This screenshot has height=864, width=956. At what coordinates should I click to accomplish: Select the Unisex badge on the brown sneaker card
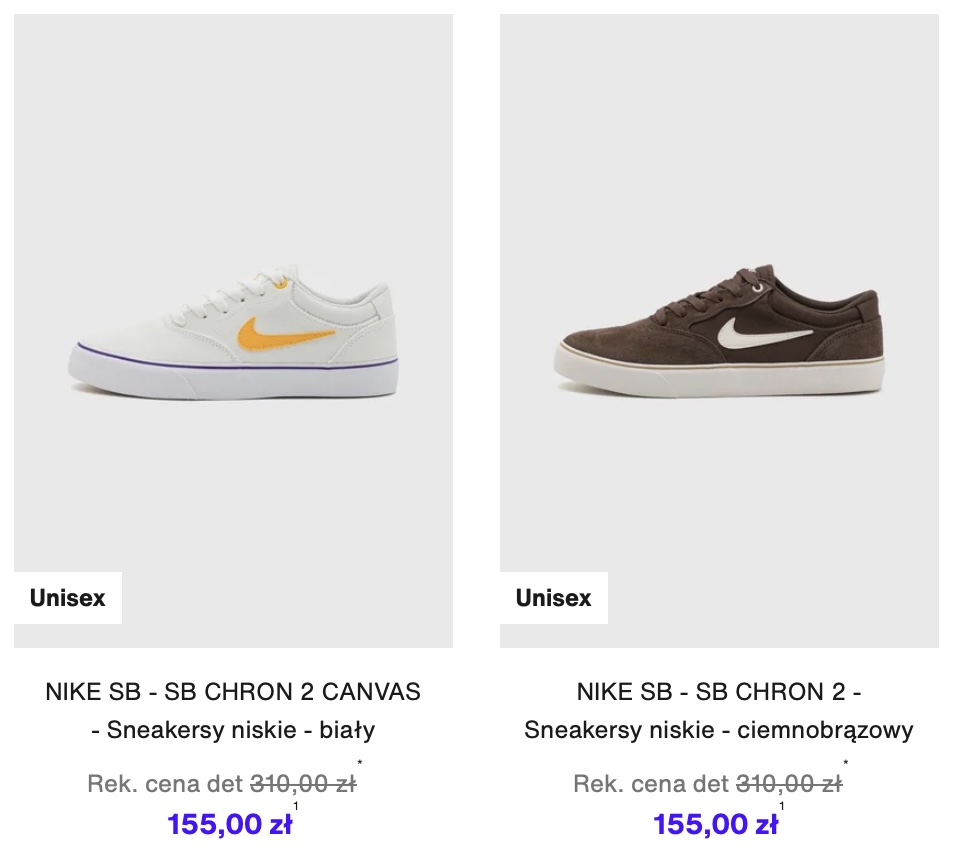(554, 598)
